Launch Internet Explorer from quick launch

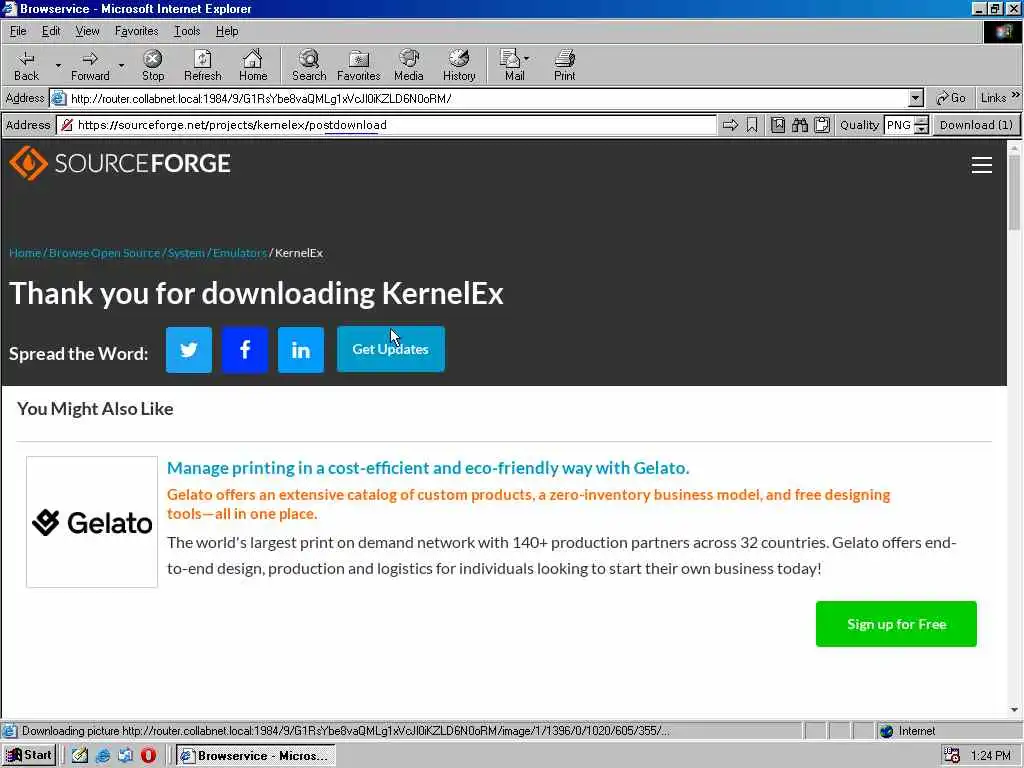point(103,755)
